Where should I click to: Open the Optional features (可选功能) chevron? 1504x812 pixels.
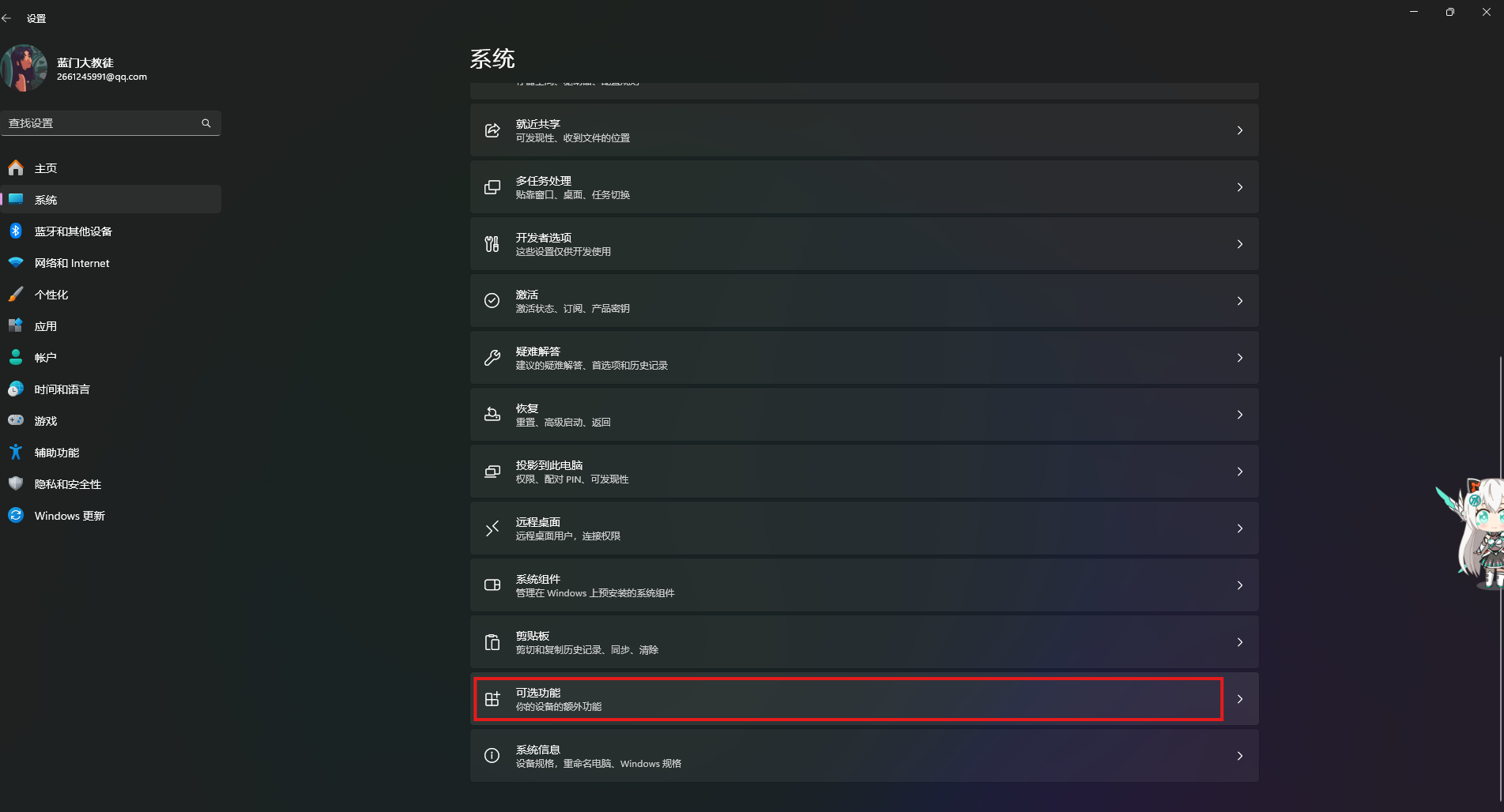pos(1239,699)
